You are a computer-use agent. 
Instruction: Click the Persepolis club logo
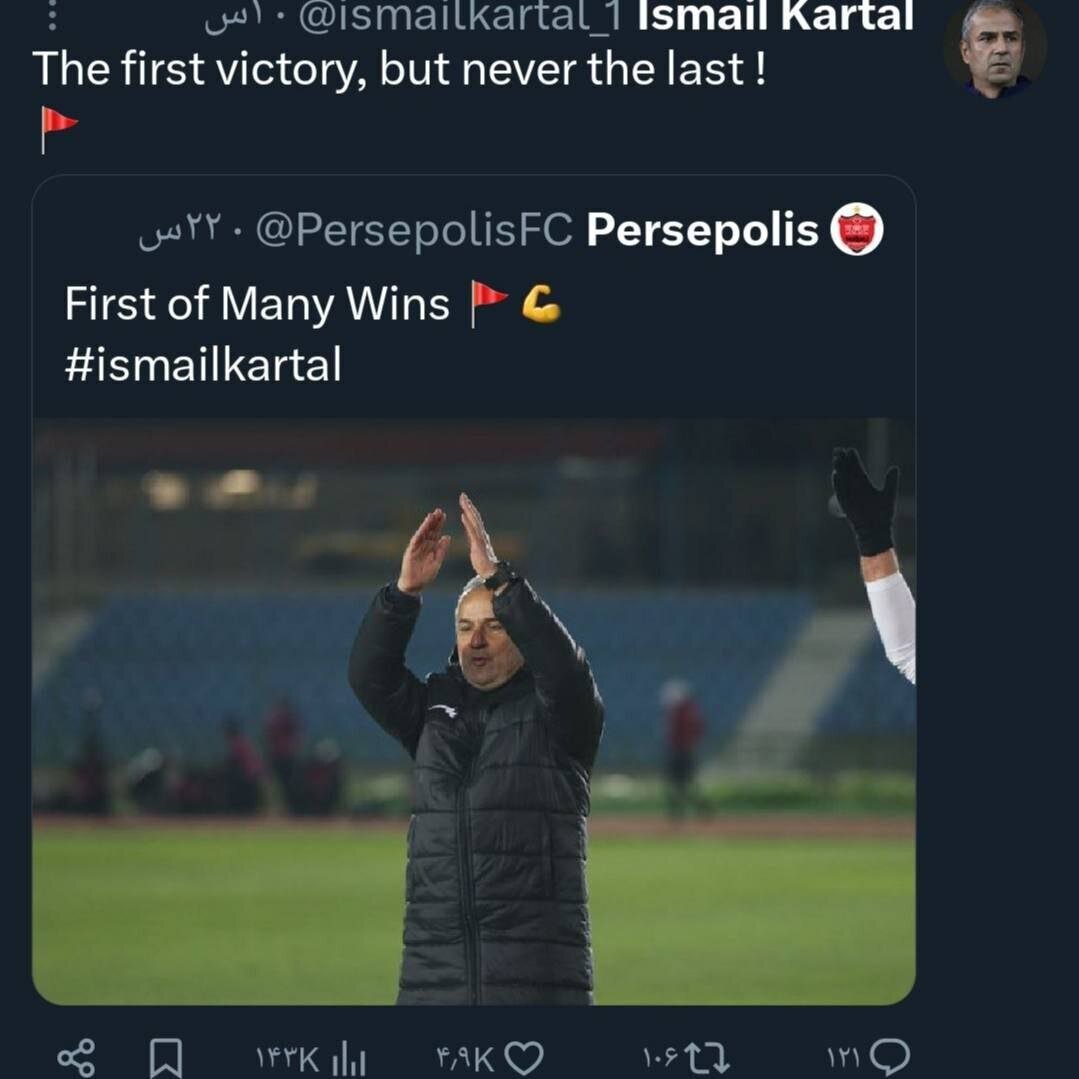(x=858, y=229)
